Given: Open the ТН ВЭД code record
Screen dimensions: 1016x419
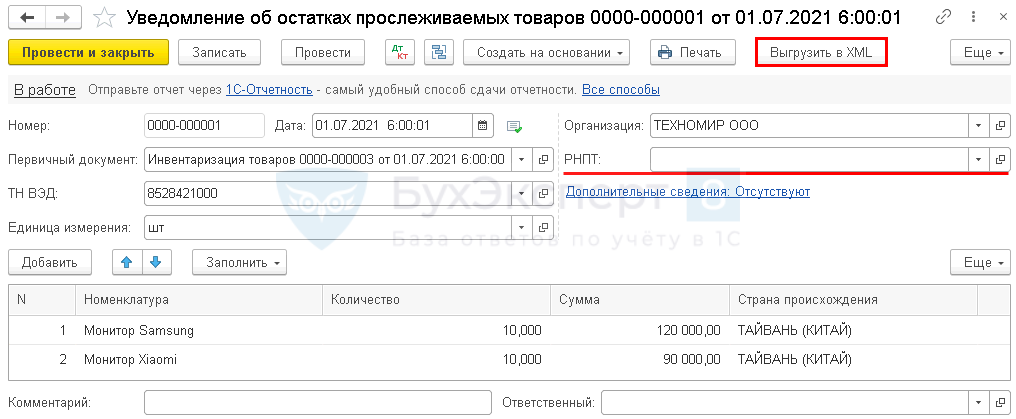Looking at the screenshot, I should (x=543, y=193).
